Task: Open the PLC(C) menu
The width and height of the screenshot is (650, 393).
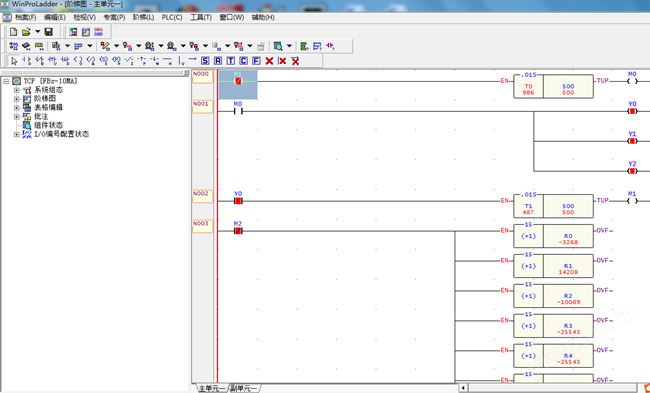Action: tap(172, 17)
